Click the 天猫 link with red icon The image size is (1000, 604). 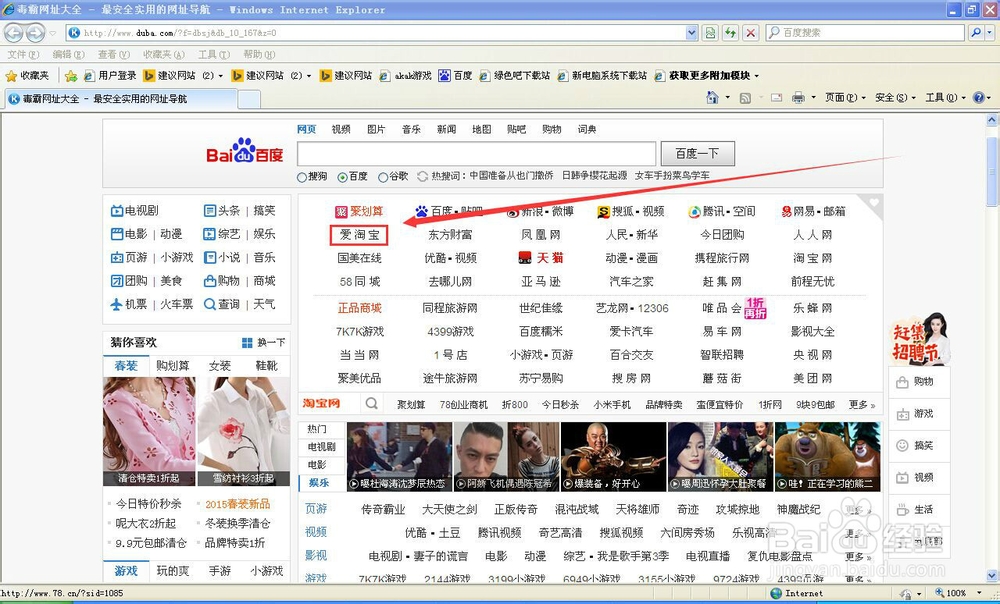[x=540, y=258]
